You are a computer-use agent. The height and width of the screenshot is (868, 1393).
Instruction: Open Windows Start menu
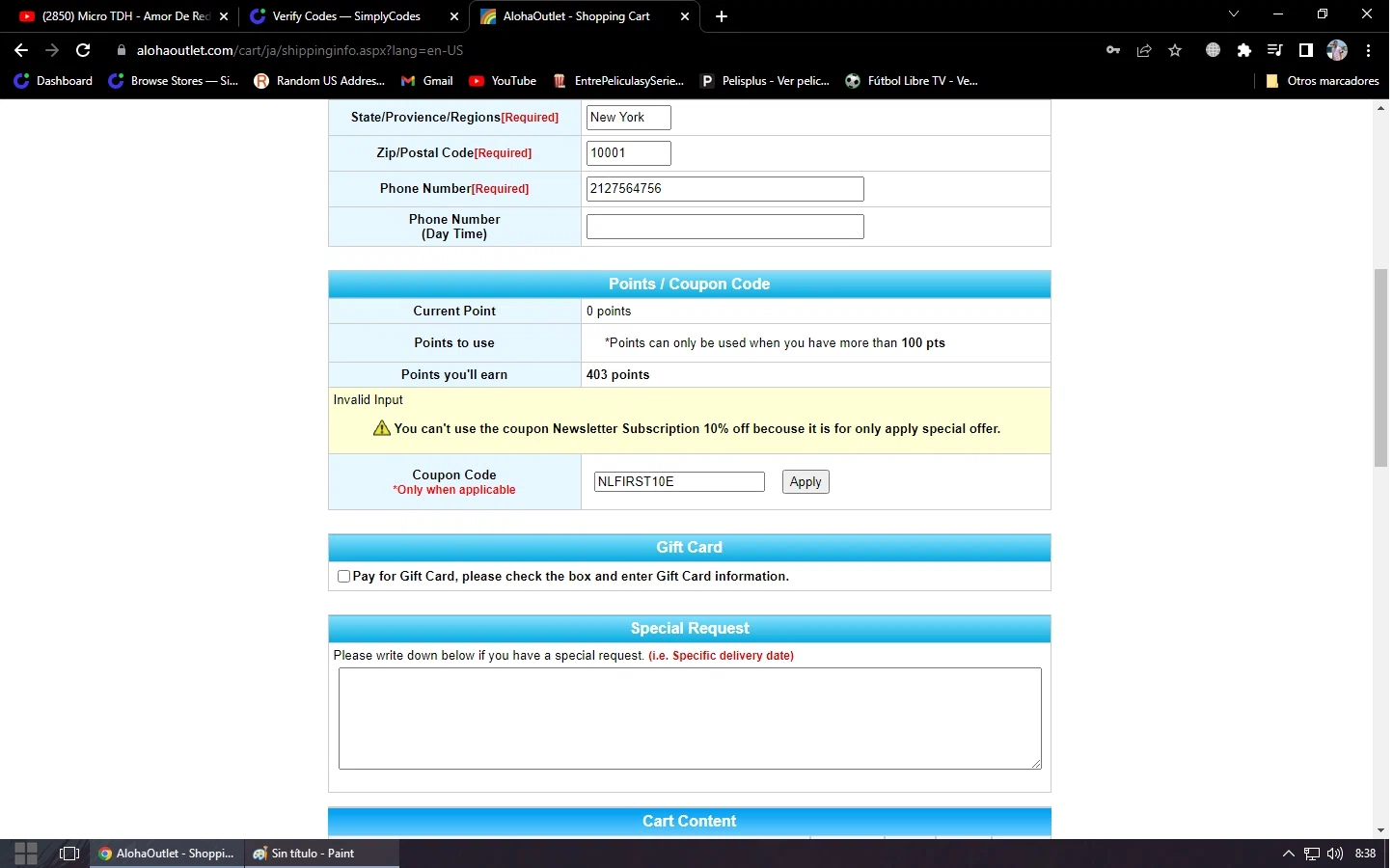pyautogui.click(x=26, y=854)
